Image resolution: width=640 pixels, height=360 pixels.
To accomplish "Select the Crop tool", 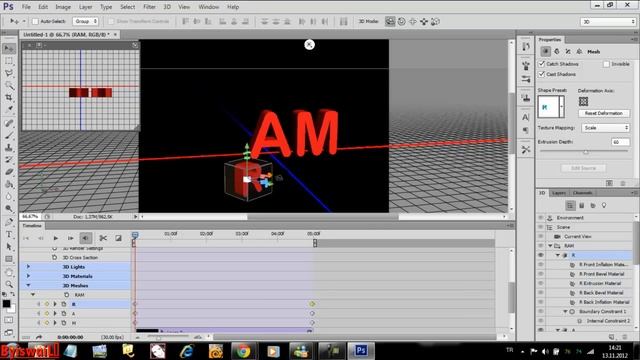I will pyautogui.click(x=9, y=97).
